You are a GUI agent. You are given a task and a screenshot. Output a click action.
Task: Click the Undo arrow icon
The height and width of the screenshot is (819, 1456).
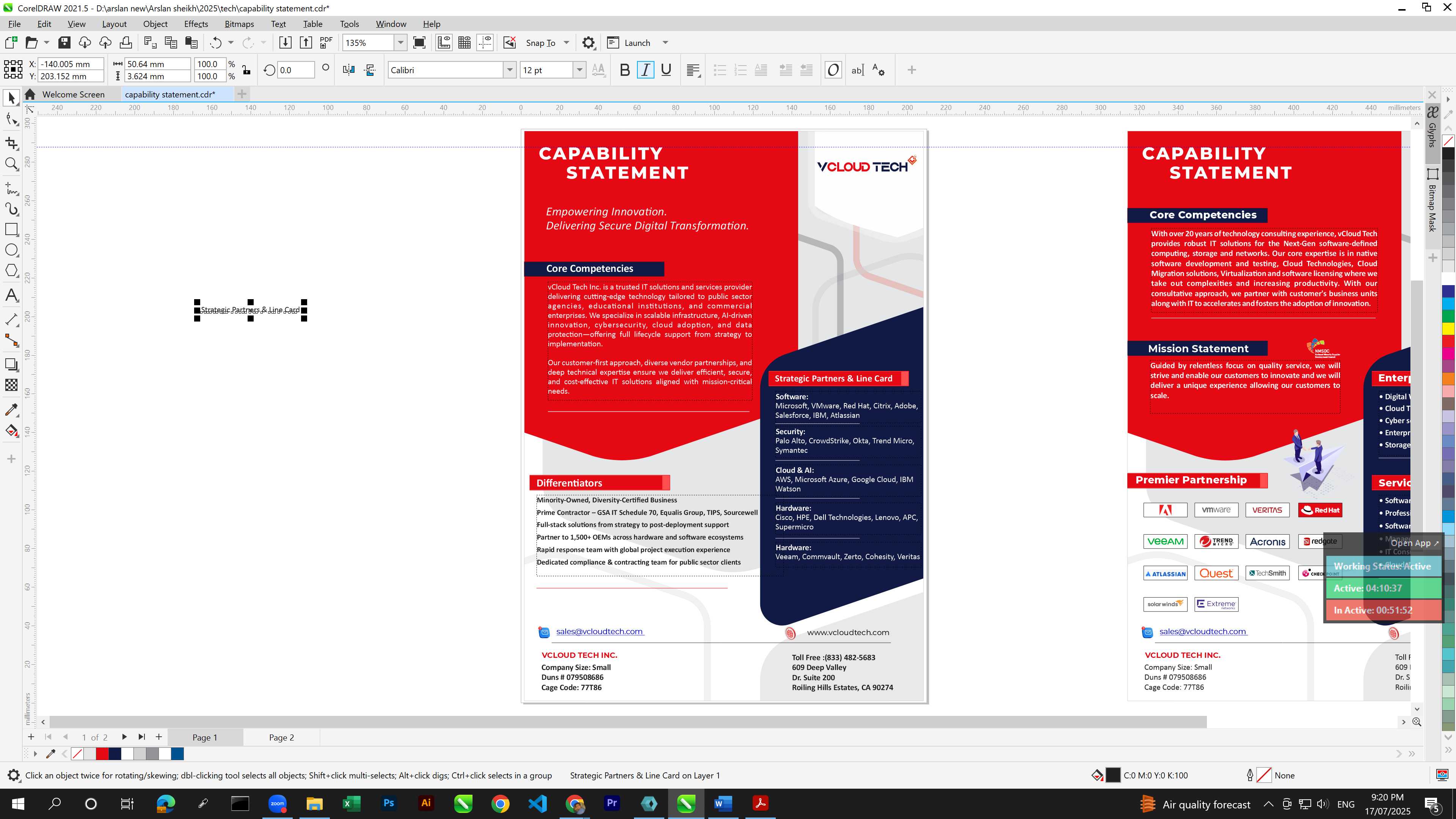(x=215, y=42)
